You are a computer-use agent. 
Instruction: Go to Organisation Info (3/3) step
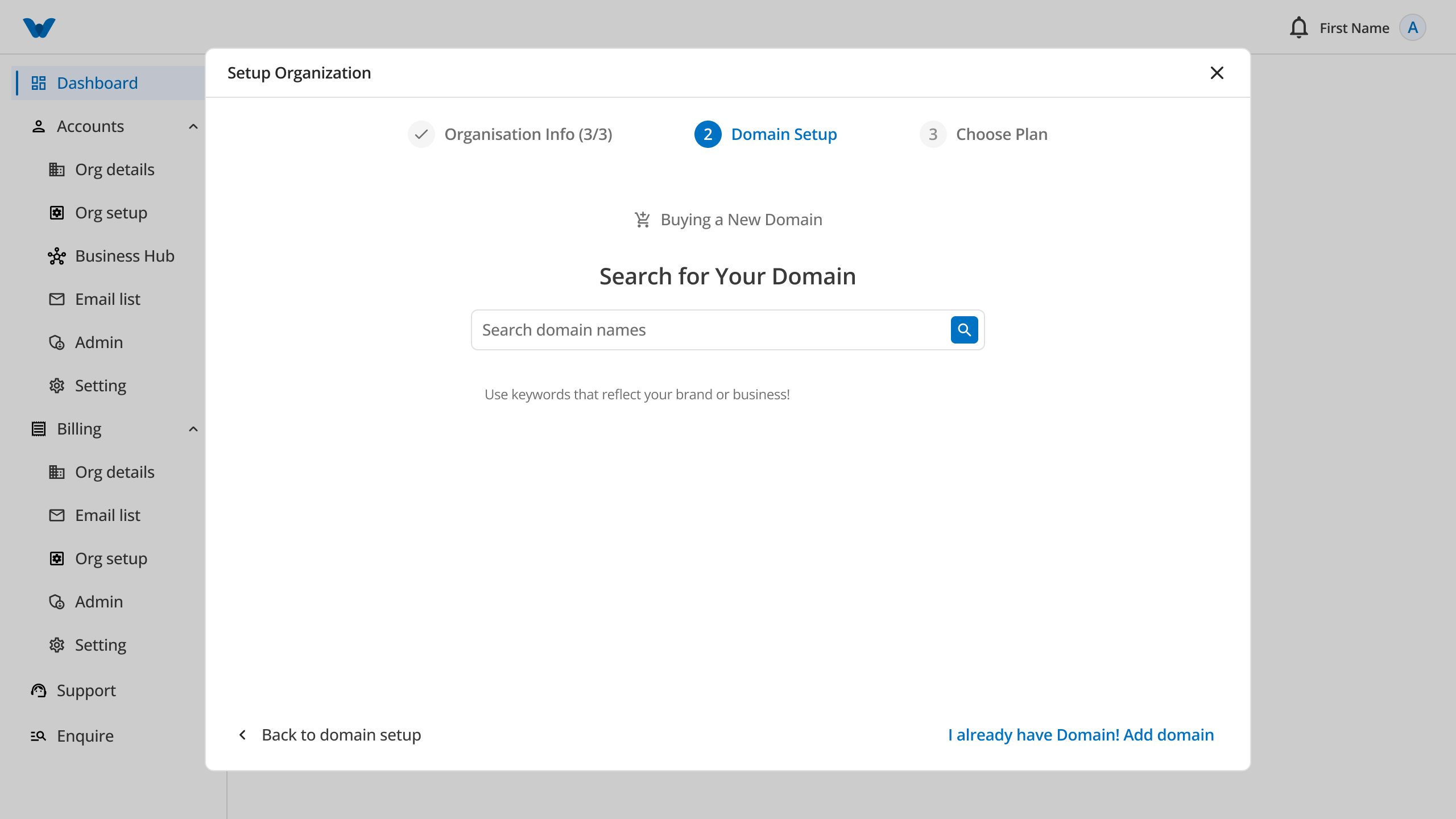coord(510,134)
